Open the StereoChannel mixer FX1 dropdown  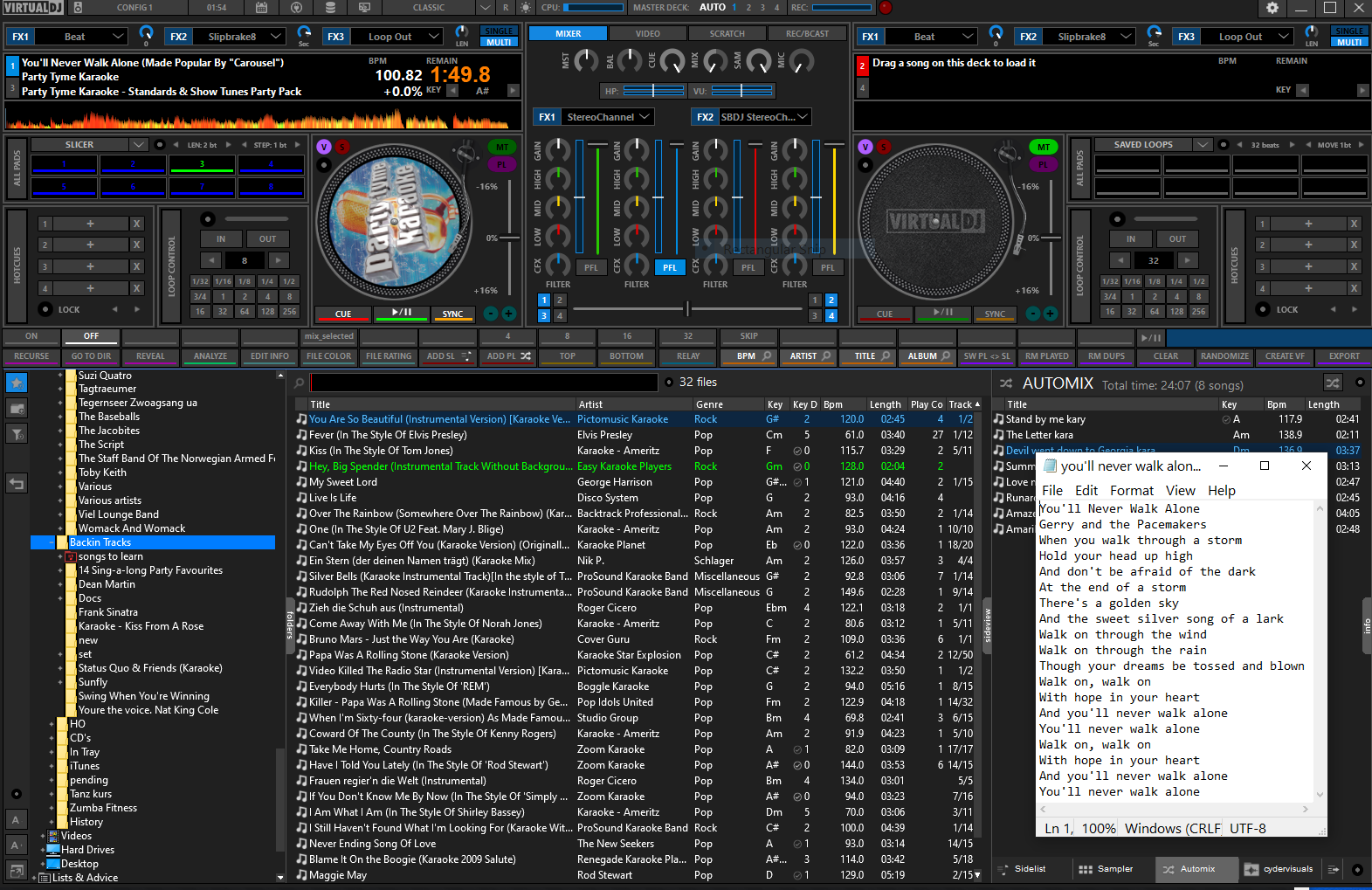607,117
